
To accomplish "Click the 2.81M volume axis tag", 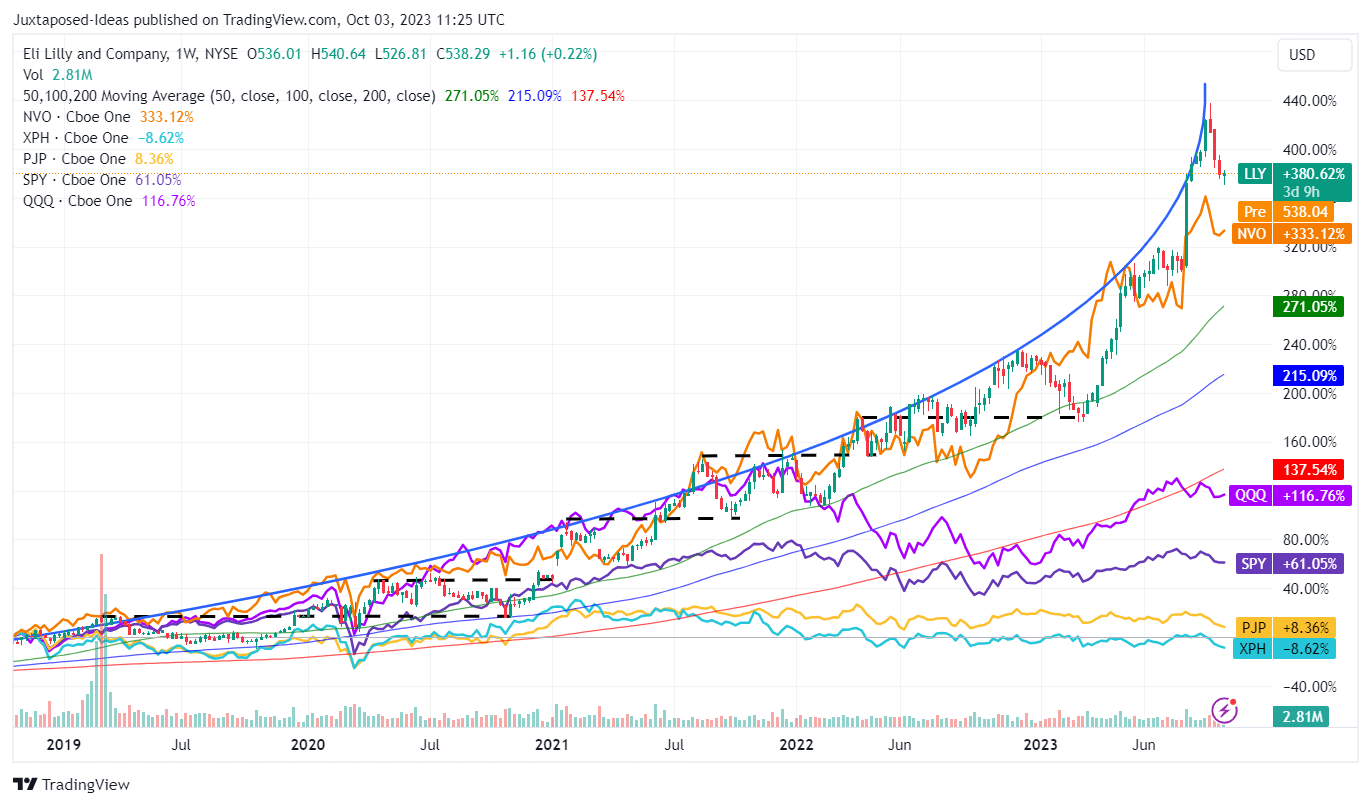I will click(x=1300, y=716).
